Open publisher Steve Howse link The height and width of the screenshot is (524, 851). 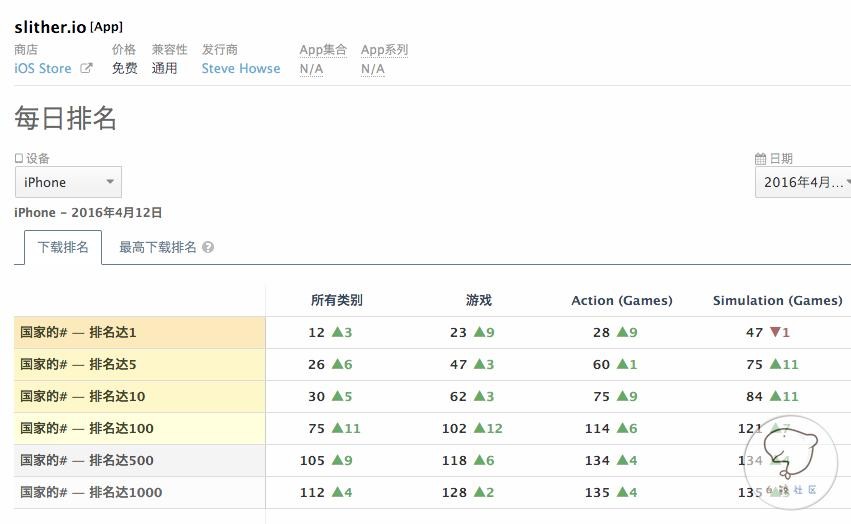pyautogui.click(x=241, y=69)
